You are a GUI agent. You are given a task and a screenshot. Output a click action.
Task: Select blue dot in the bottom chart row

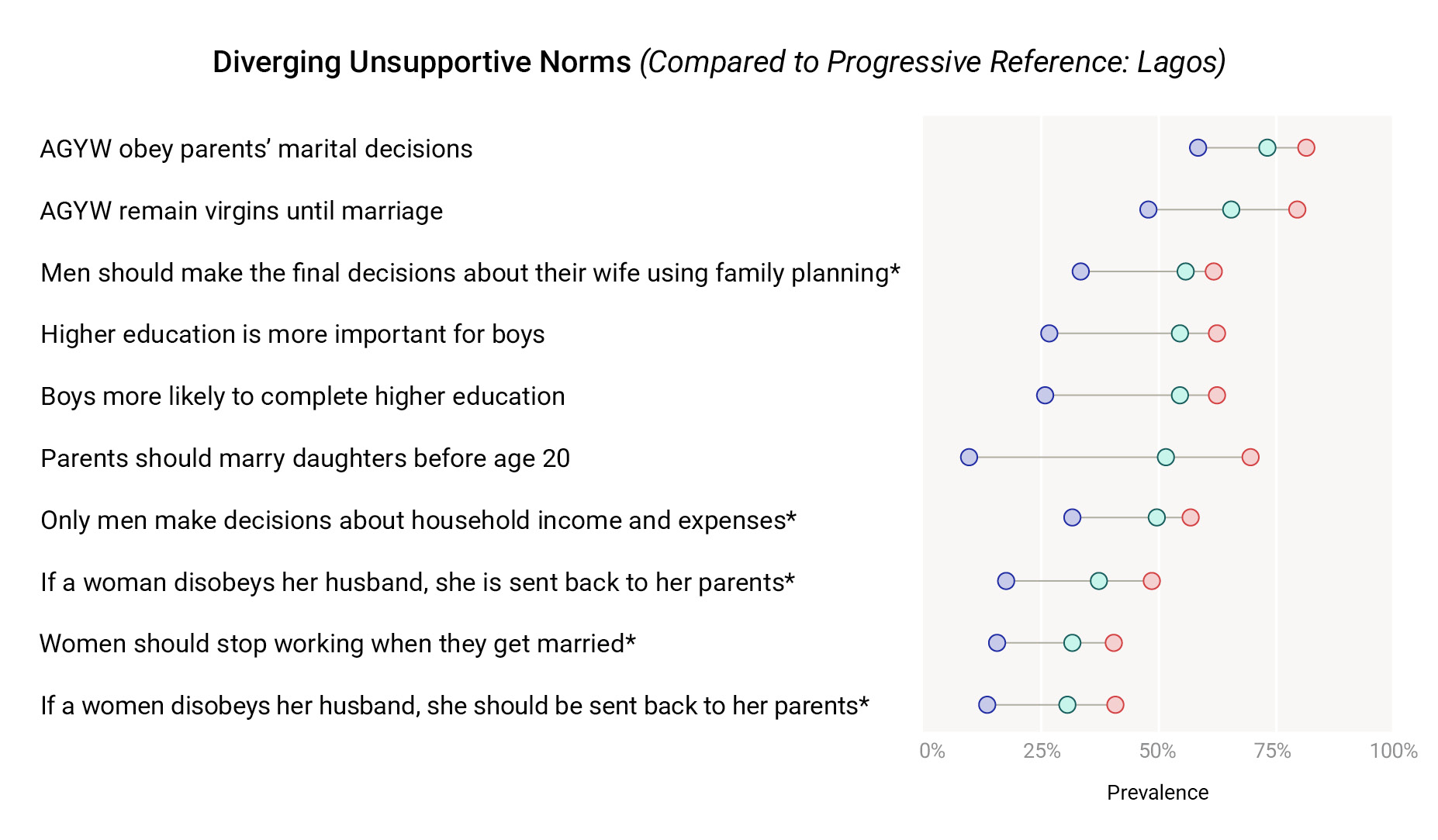(987, 705)
